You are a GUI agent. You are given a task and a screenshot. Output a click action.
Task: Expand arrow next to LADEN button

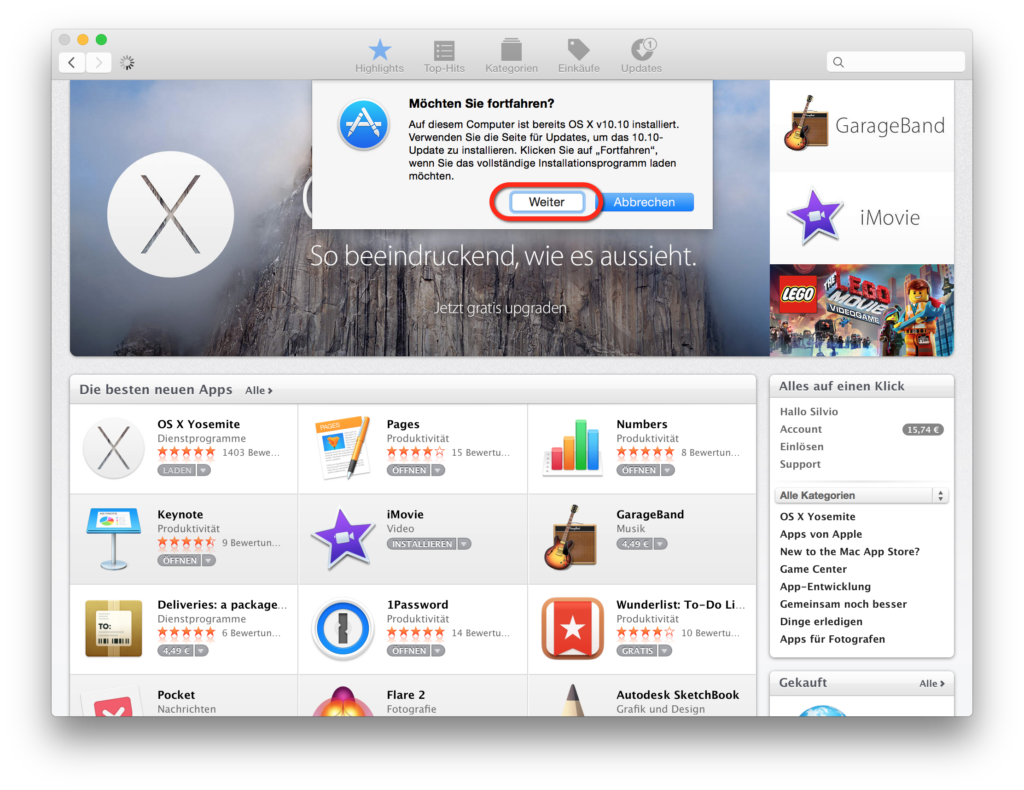click(204, 470)
